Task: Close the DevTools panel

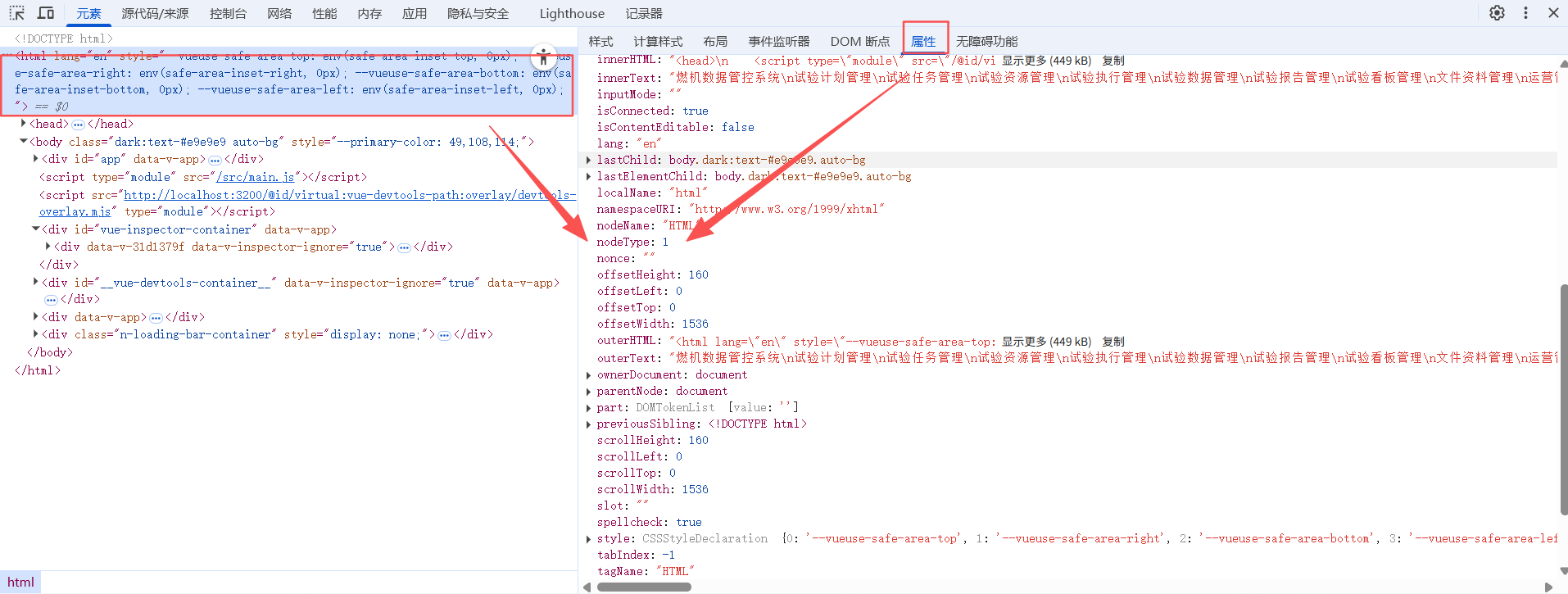Action: tap(1553, 13)
